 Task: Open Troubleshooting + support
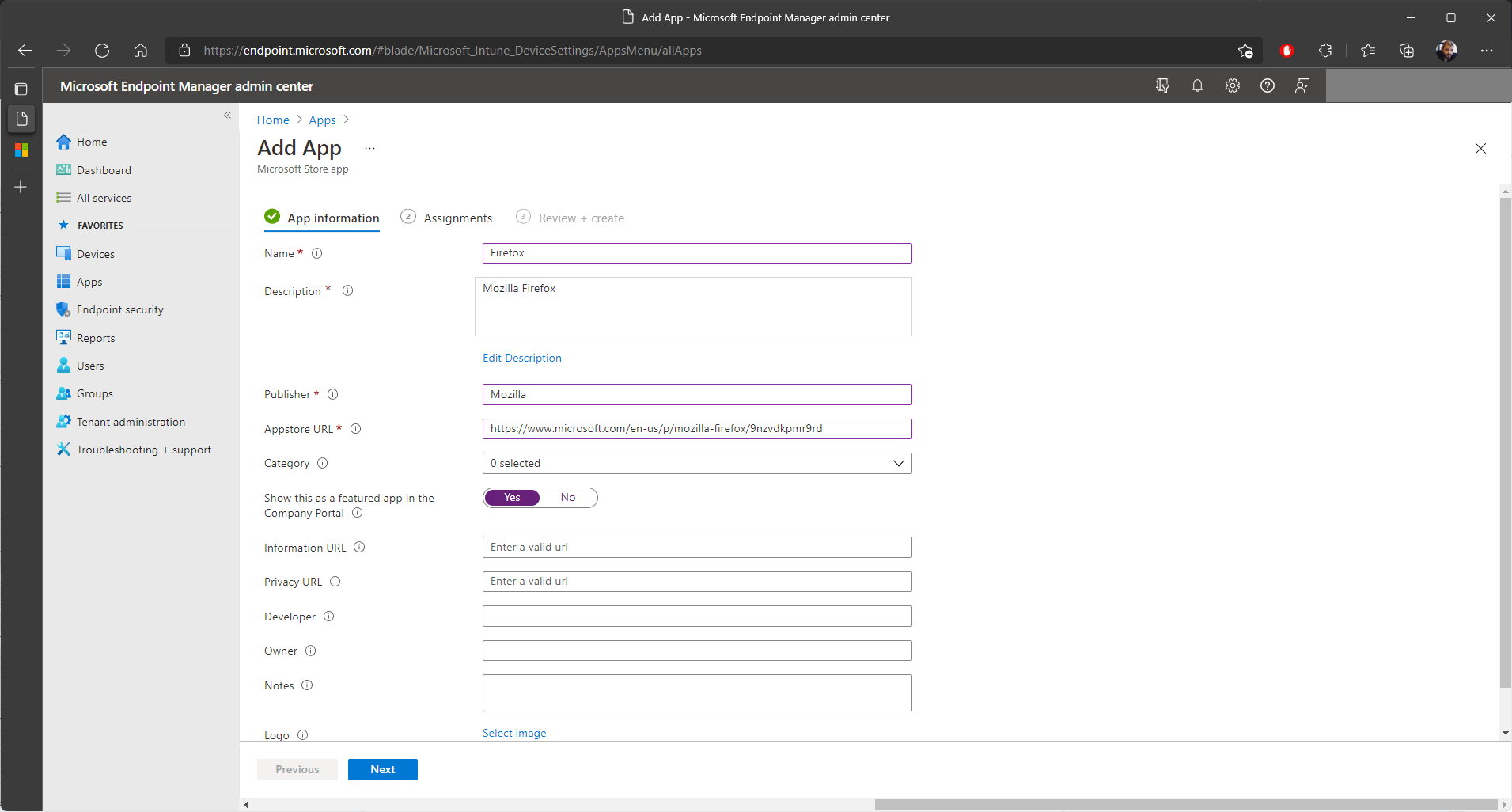pyautogui.click(x=143, y=450)
